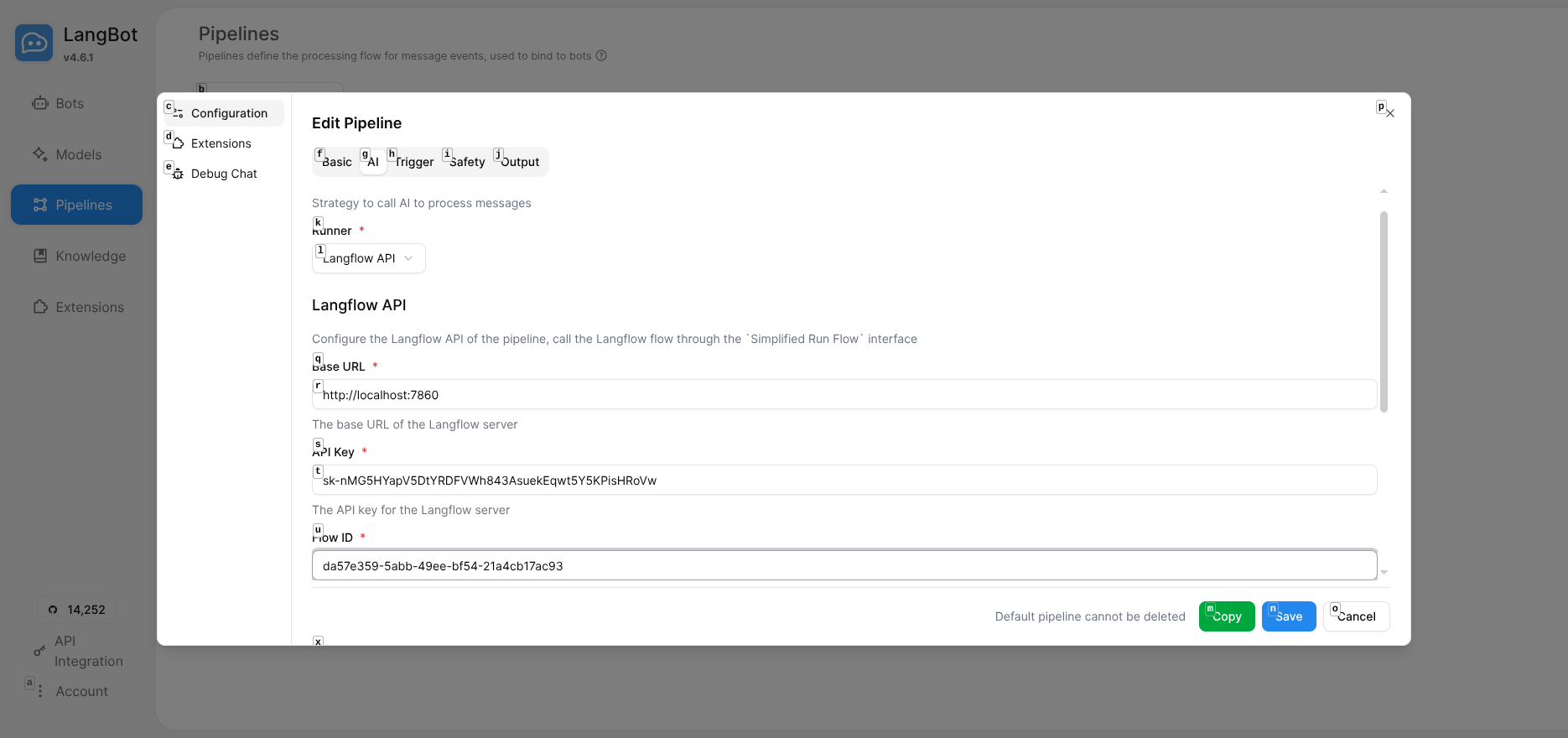The width and height of the screenshot is (1568, 738).
Task: Switch to the Safety tab
Action: point(466,162)
